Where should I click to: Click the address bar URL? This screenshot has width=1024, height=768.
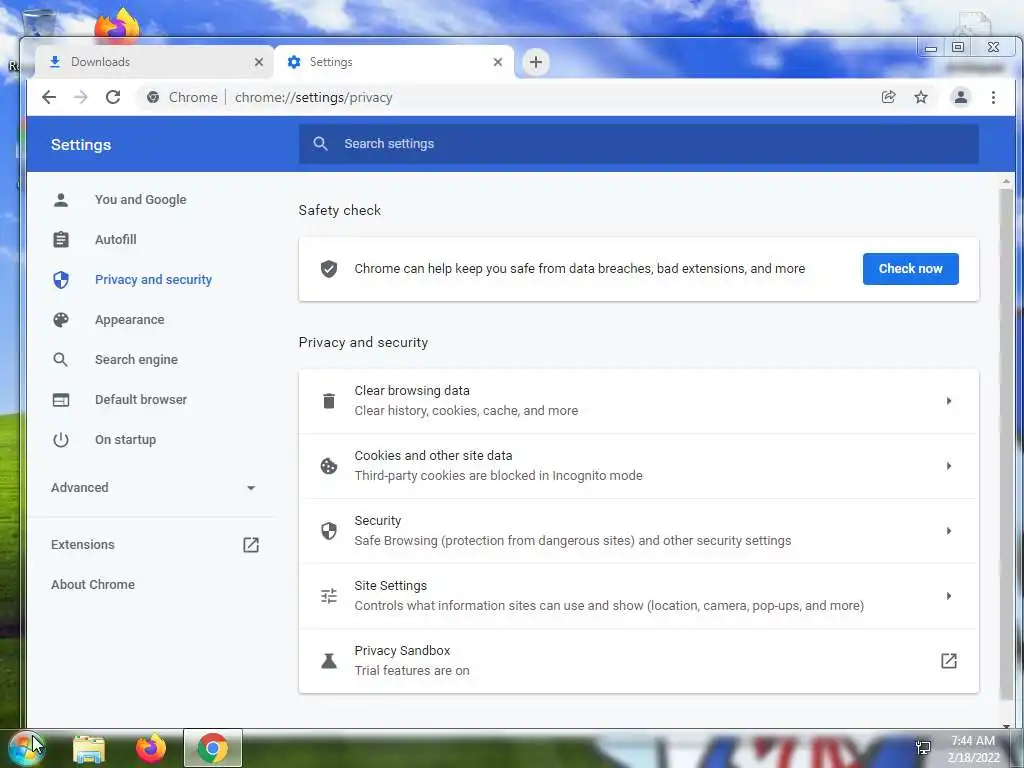313,97
